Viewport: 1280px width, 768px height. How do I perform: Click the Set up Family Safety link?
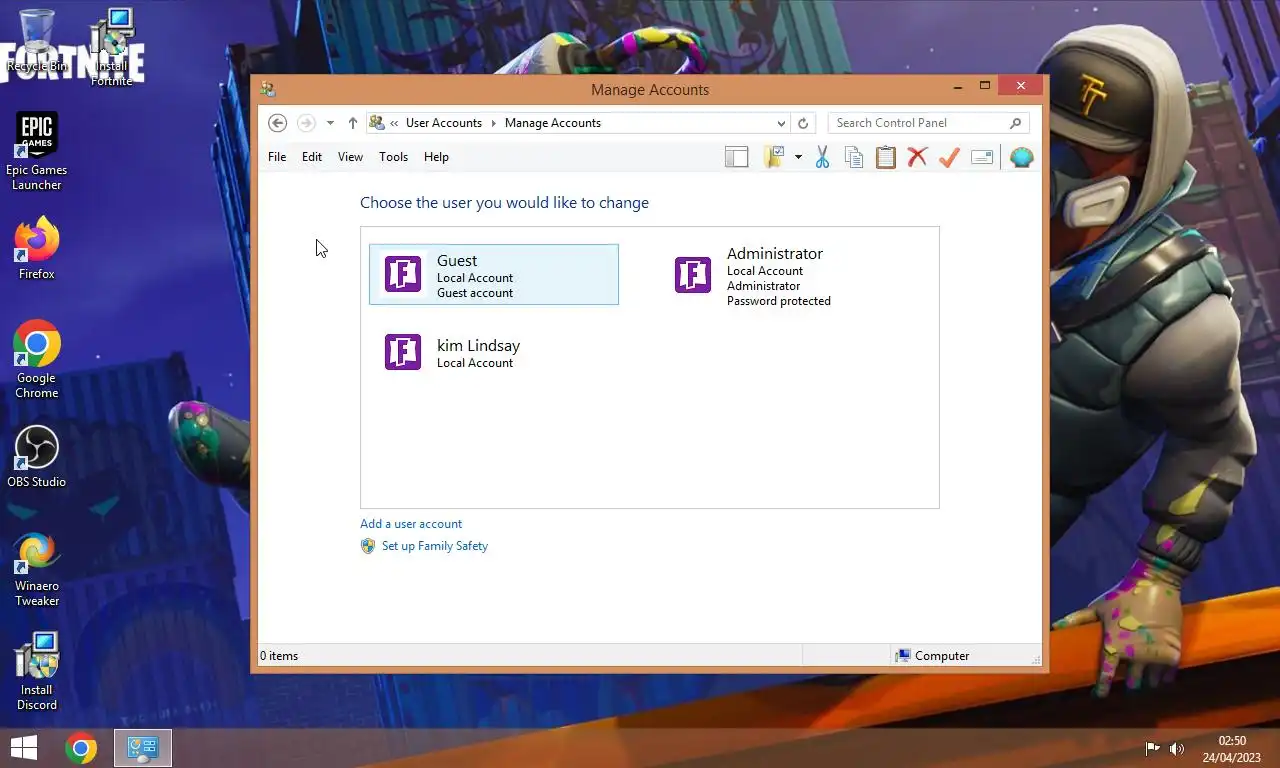435,546
